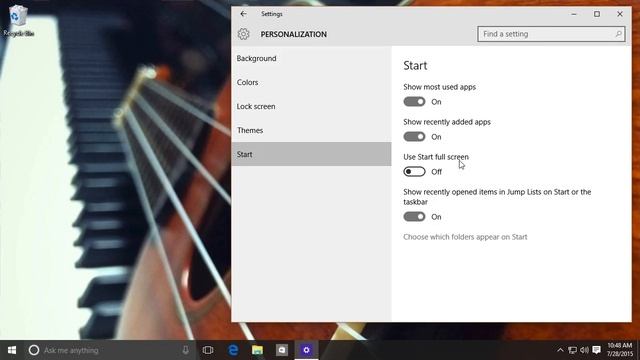Image resolution: width=640 pixels, height=360 pixels.
Task: Go back using the Settings back arrow
Action: point(243,14)
